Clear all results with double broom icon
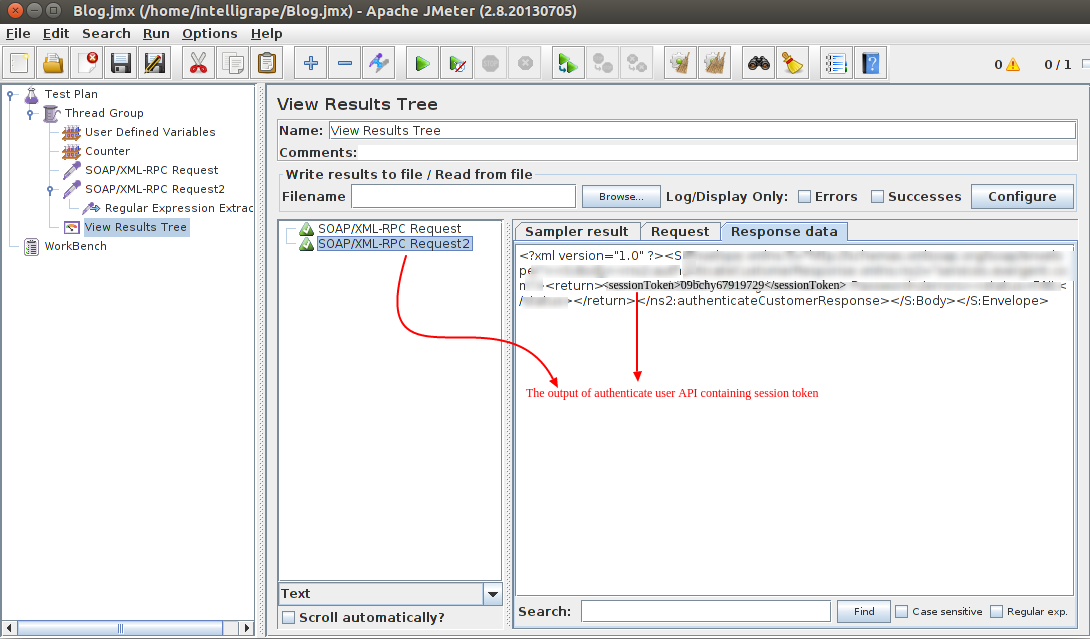This screenshot has width=1090, height=639. (x=714, y=63)
